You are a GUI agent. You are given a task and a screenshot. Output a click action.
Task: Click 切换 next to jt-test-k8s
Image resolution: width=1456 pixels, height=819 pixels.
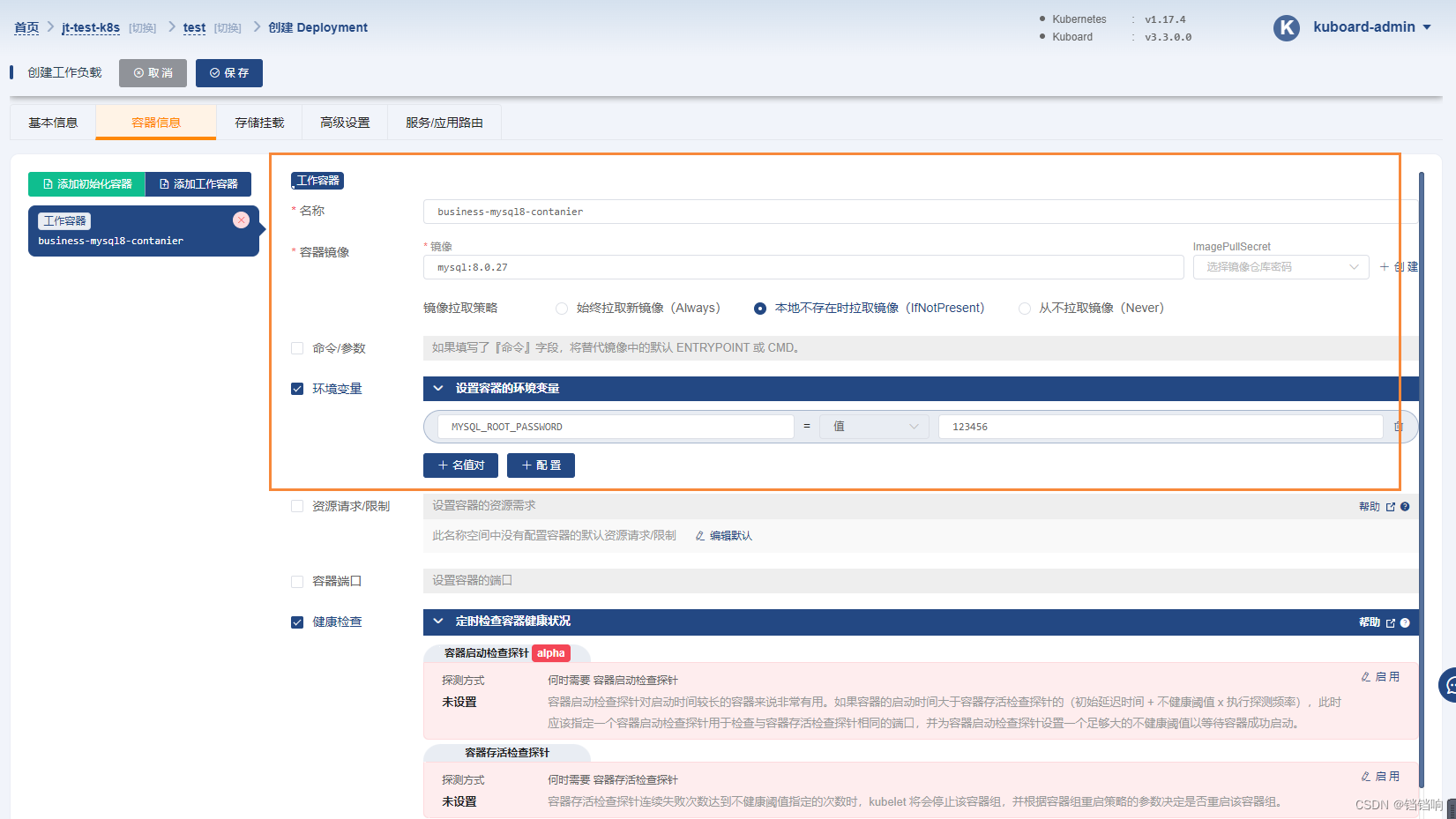pyautogui.click(x=142, y=28)
